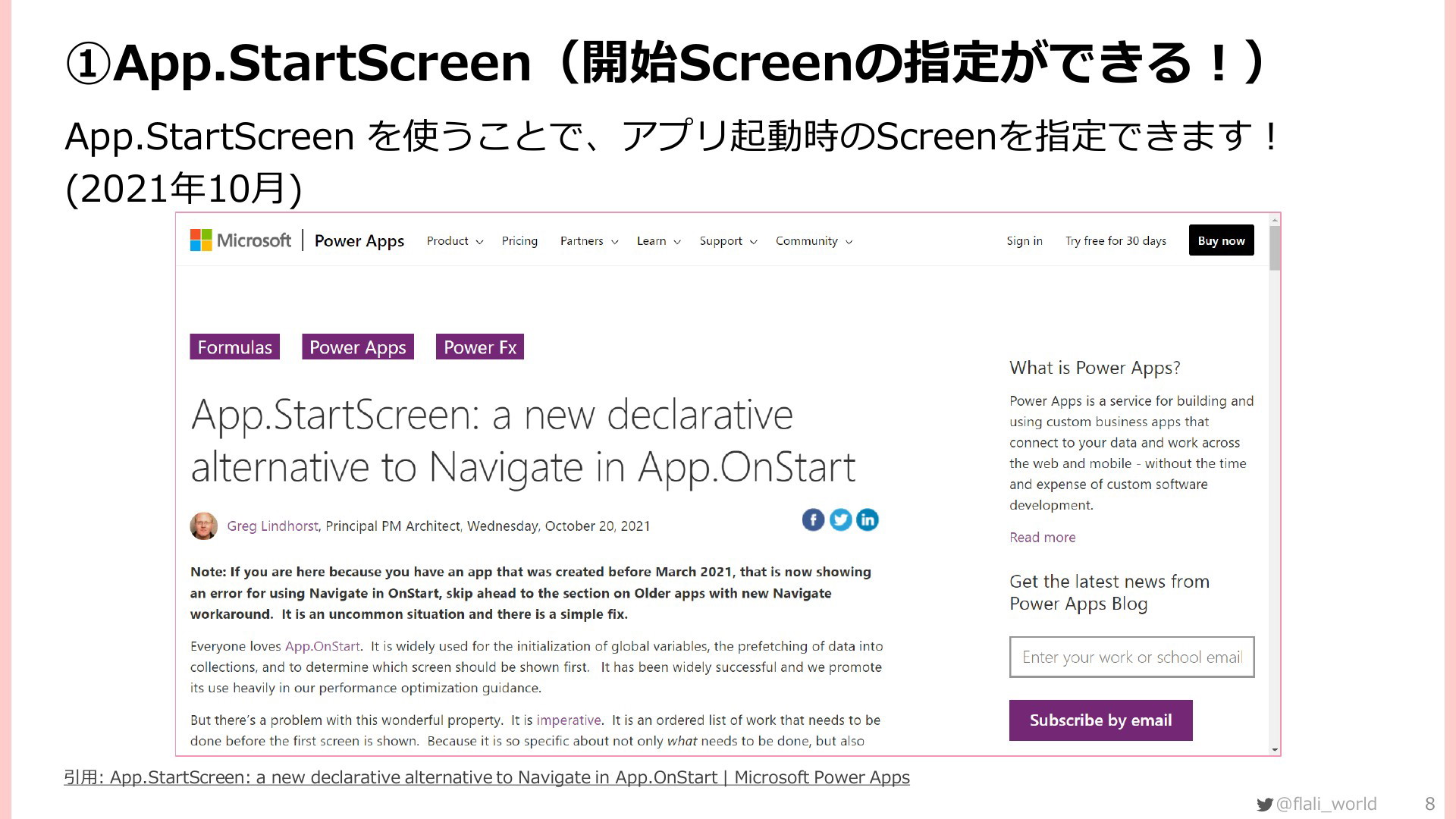Viewport: 1456px width, 819px height.
Task: Share article on Twitter icon
Action: tap(840, 519)
